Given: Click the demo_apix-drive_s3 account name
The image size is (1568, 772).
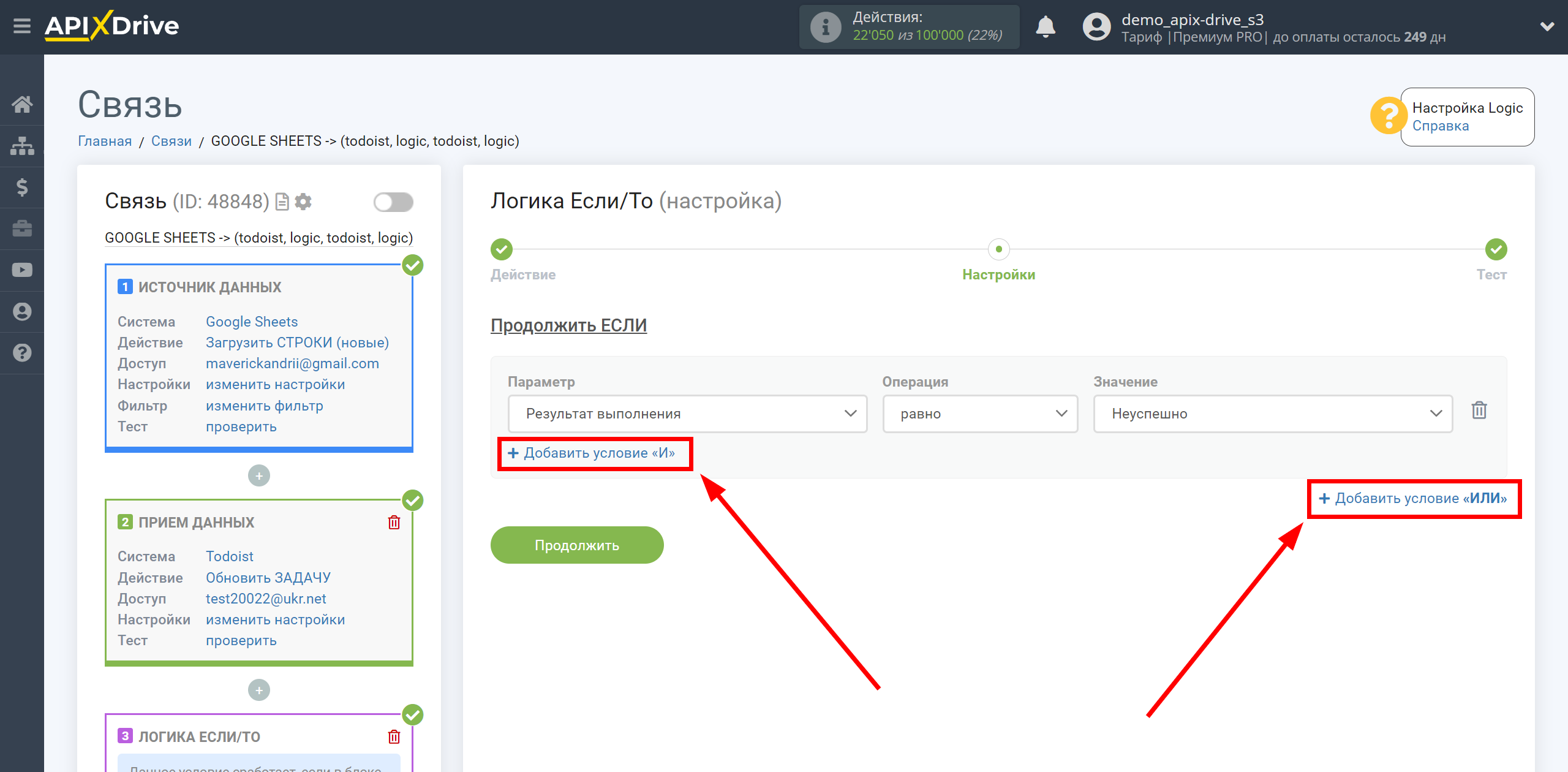Looking at the screenshot, I should [1193, 20].
